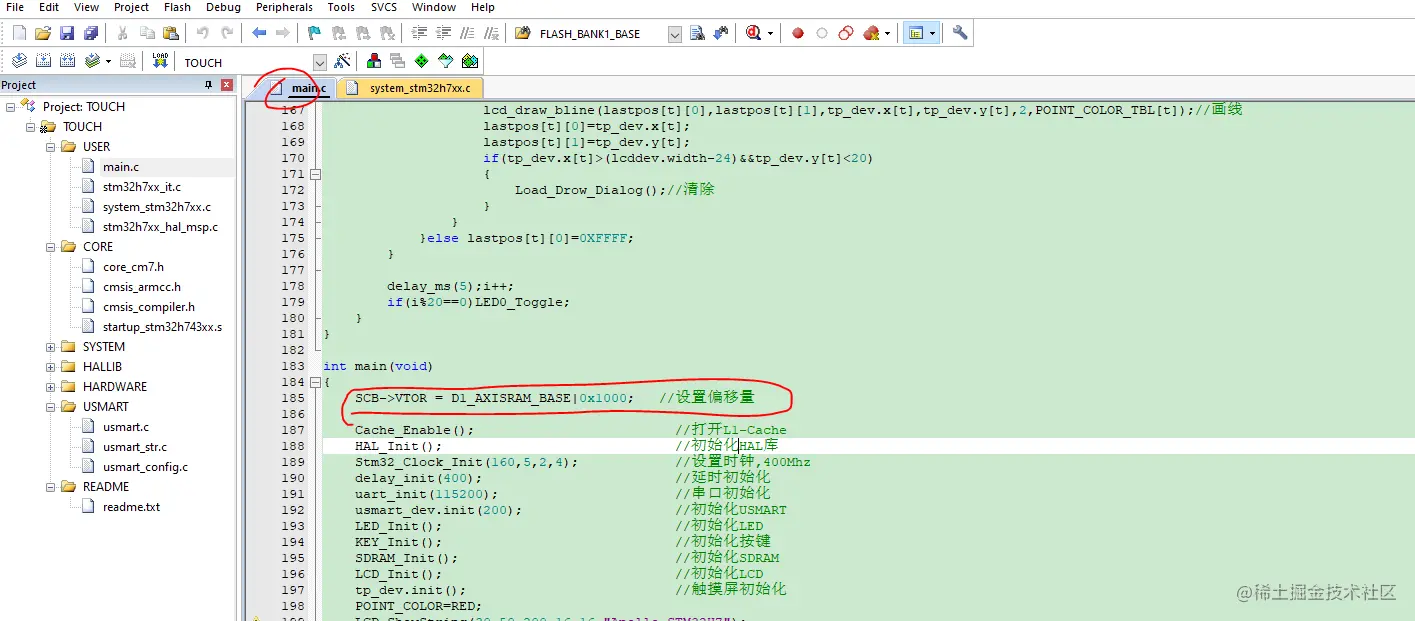Open the TOUCH target selection dropdown
Viewport: 1415px width, 621px height.
[x=320, y=62]
